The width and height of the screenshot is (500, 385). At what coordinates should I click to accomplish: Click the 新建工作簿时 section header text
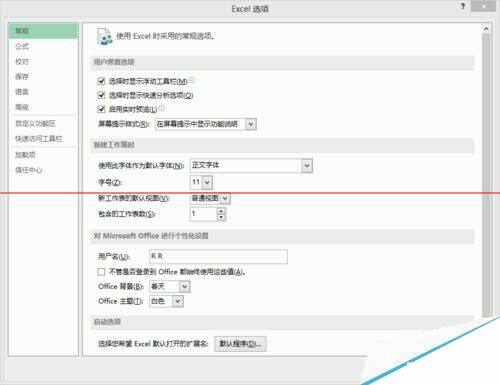point(114,145)
